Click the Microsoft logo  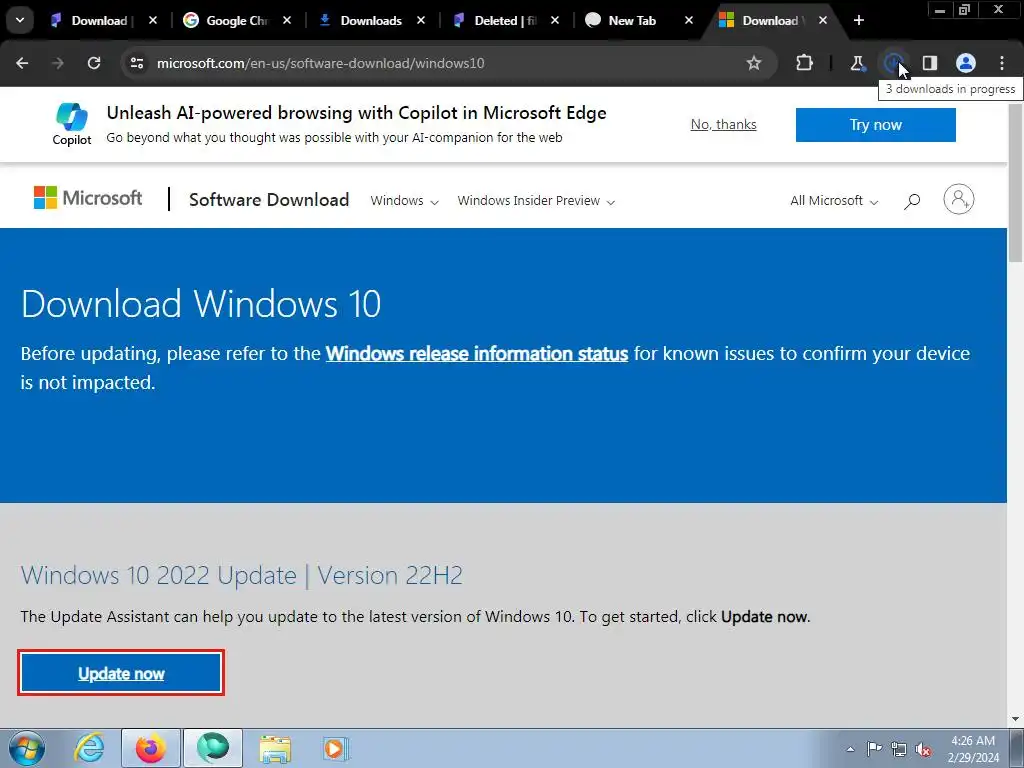[x=88, y=198]
